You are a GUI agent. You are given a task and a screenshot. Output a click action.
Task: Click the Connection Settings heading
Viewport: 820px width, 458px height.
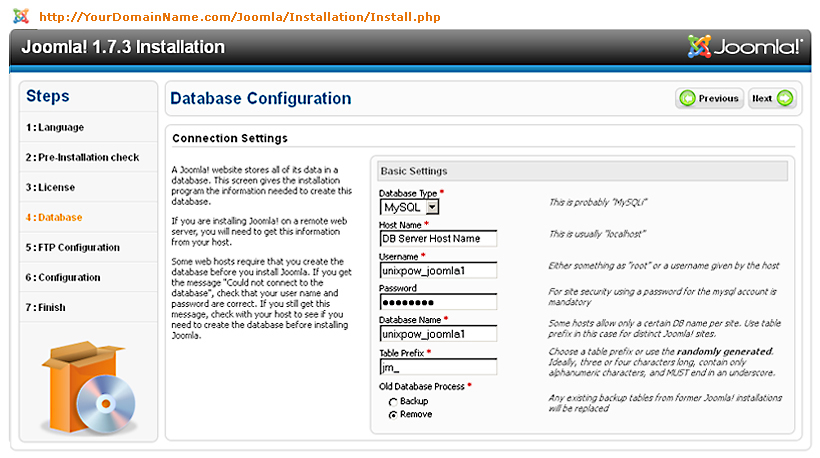[230, 138]
